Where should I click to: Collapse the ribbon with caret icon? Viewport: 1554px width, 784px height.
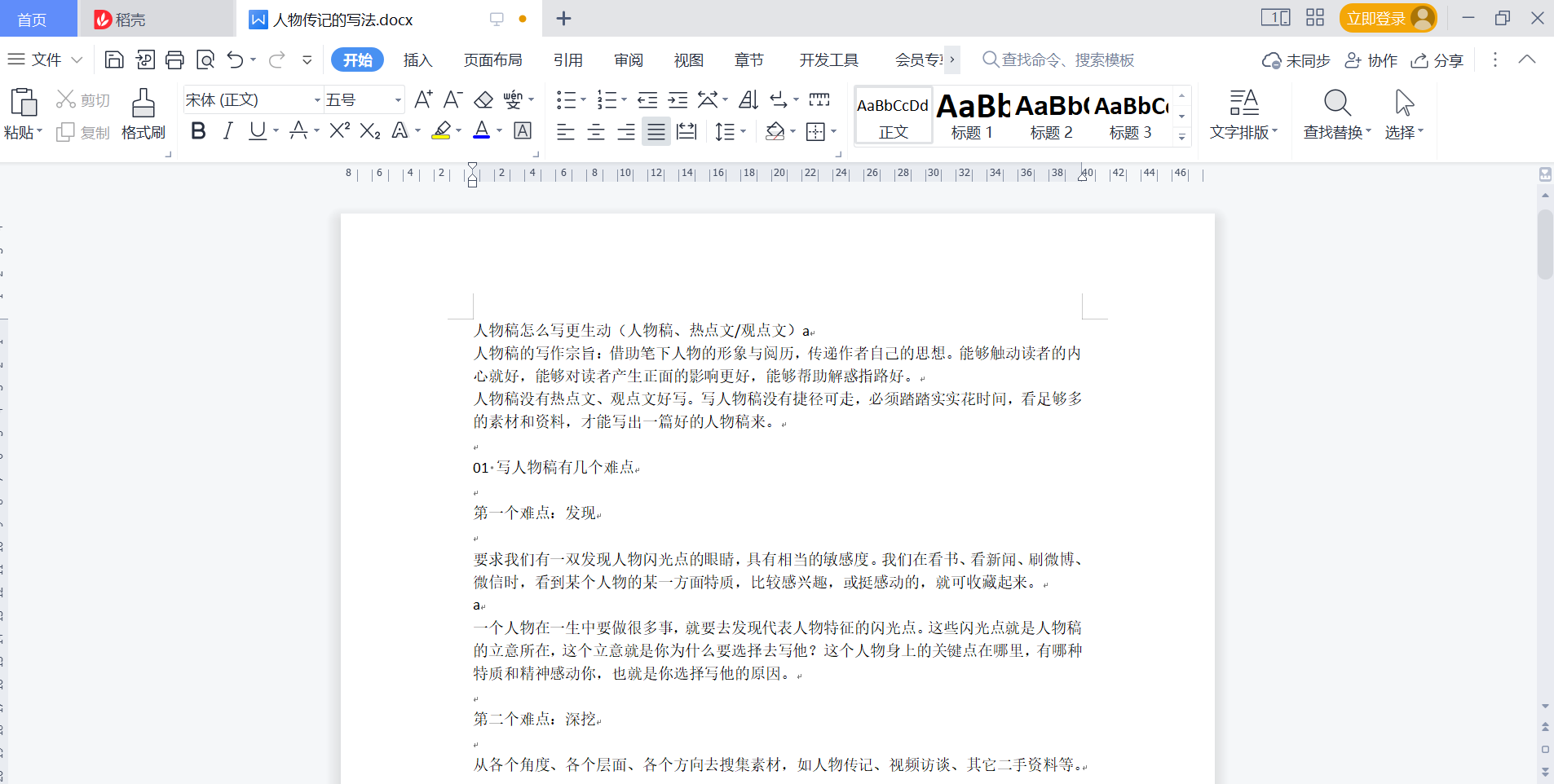1527,59
